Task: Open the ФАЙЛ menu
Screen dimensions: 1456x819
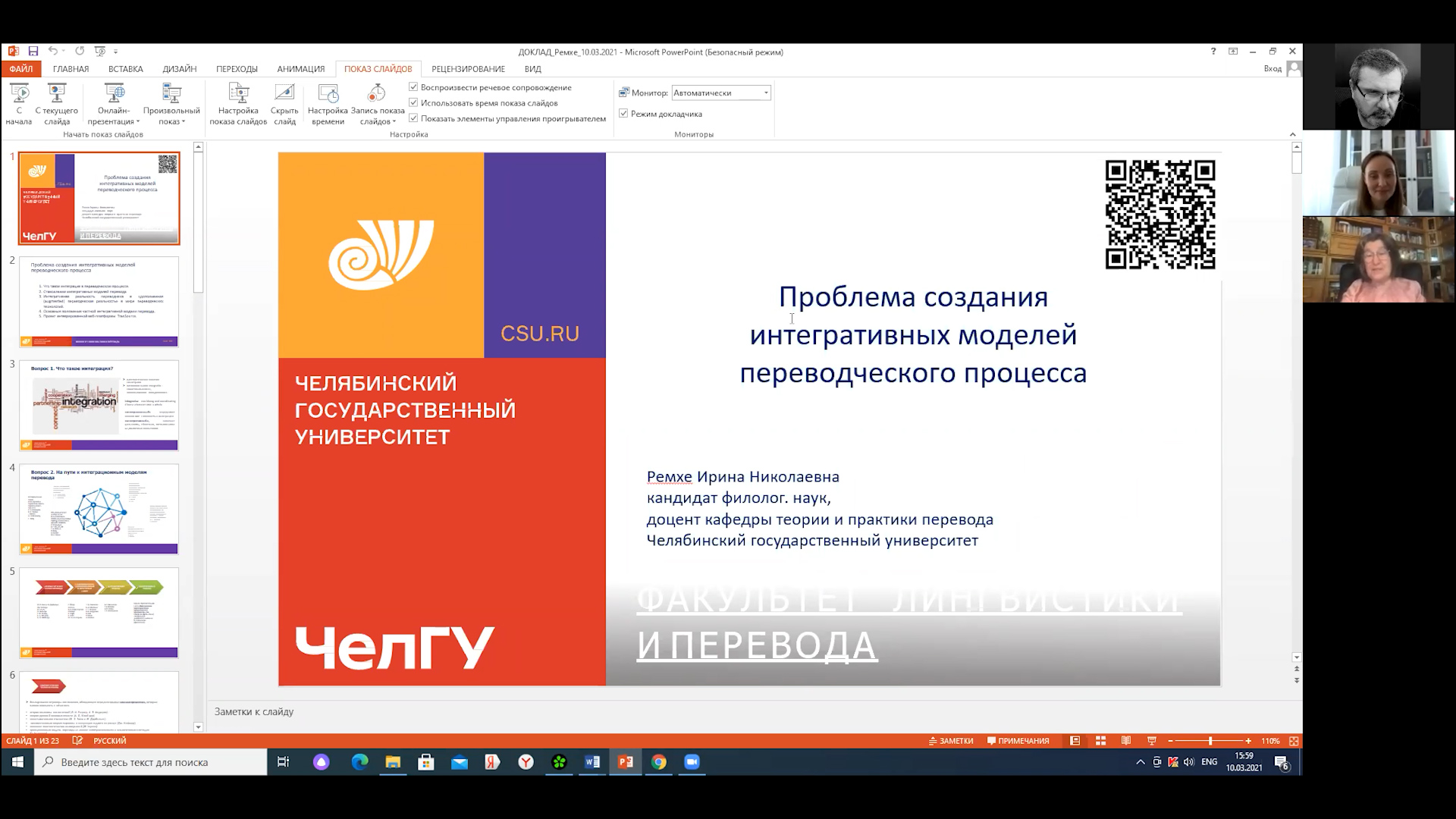Action: coord(20,69)
